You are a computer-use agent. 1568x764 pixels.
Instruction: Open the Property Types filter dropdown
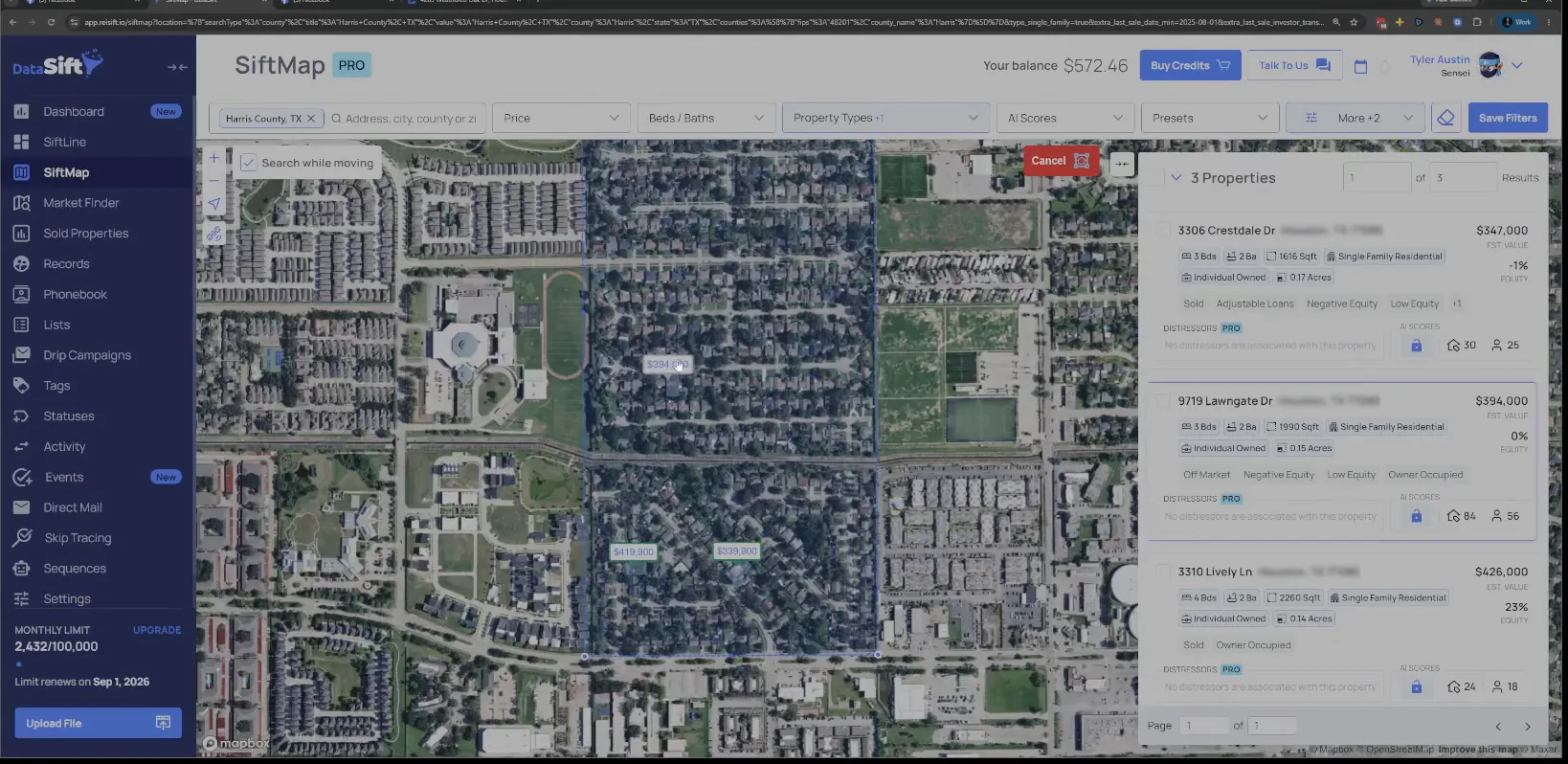pyautogui.click(x=885, y=118)
